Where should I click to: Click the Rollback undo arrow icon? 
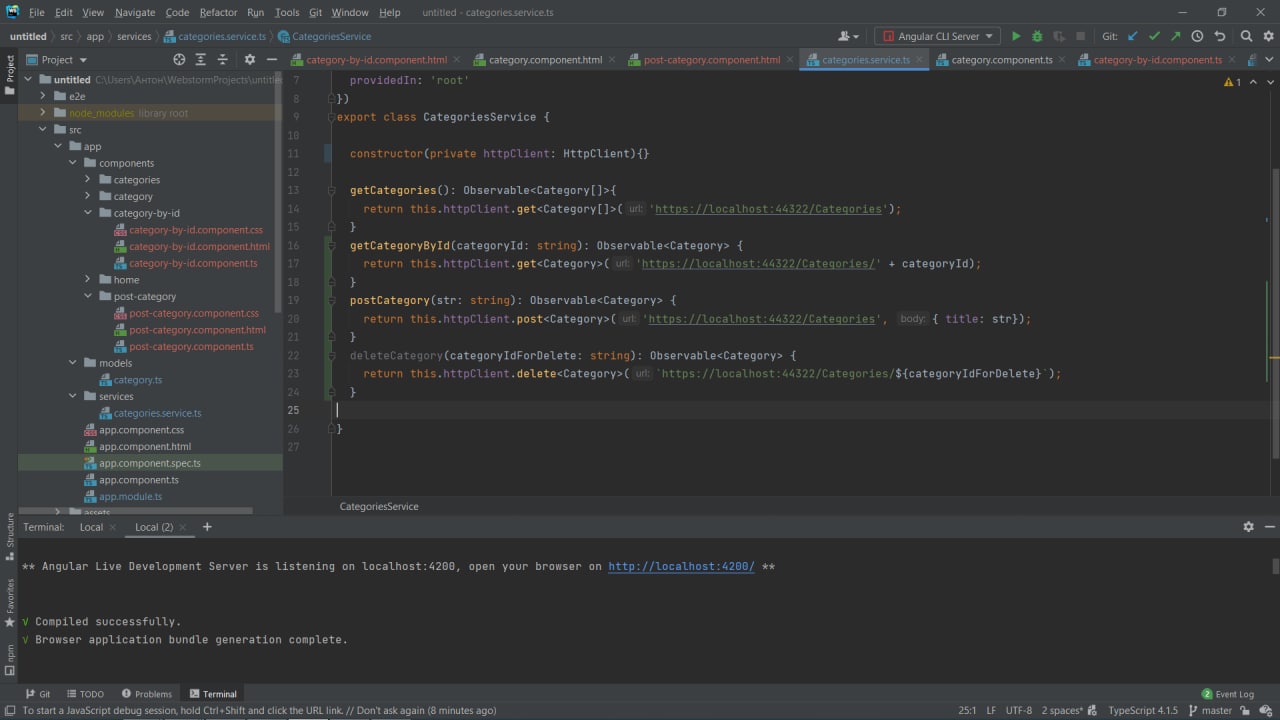1219,36
